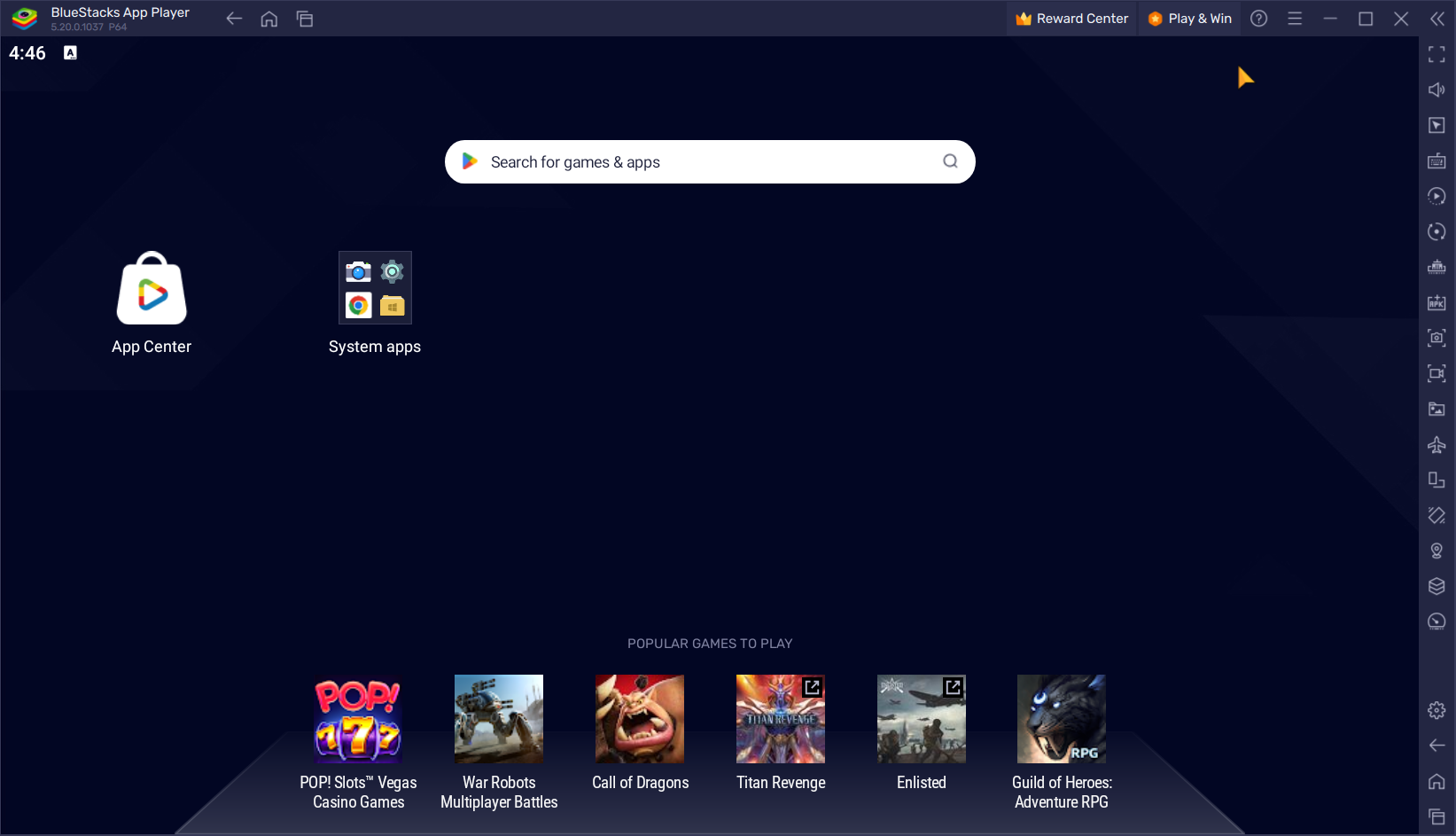Click the search magnifier icon
Screen dimensions: 1456x836
950,161
